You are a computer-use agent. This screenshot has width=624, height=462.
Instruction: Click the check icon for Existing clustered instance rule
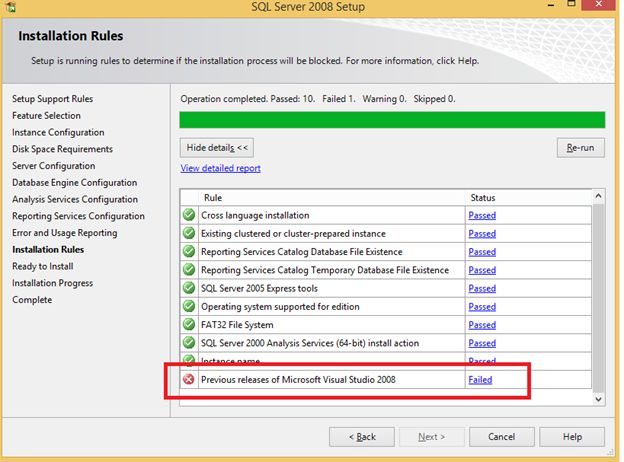[189, 233]
